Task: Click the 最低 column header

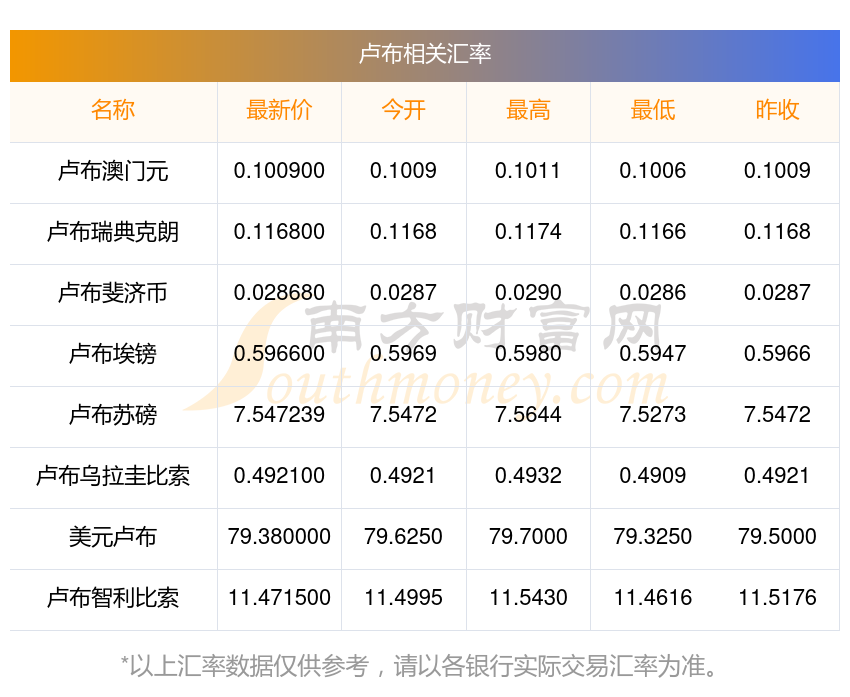Action: click(x=652, y=111)
